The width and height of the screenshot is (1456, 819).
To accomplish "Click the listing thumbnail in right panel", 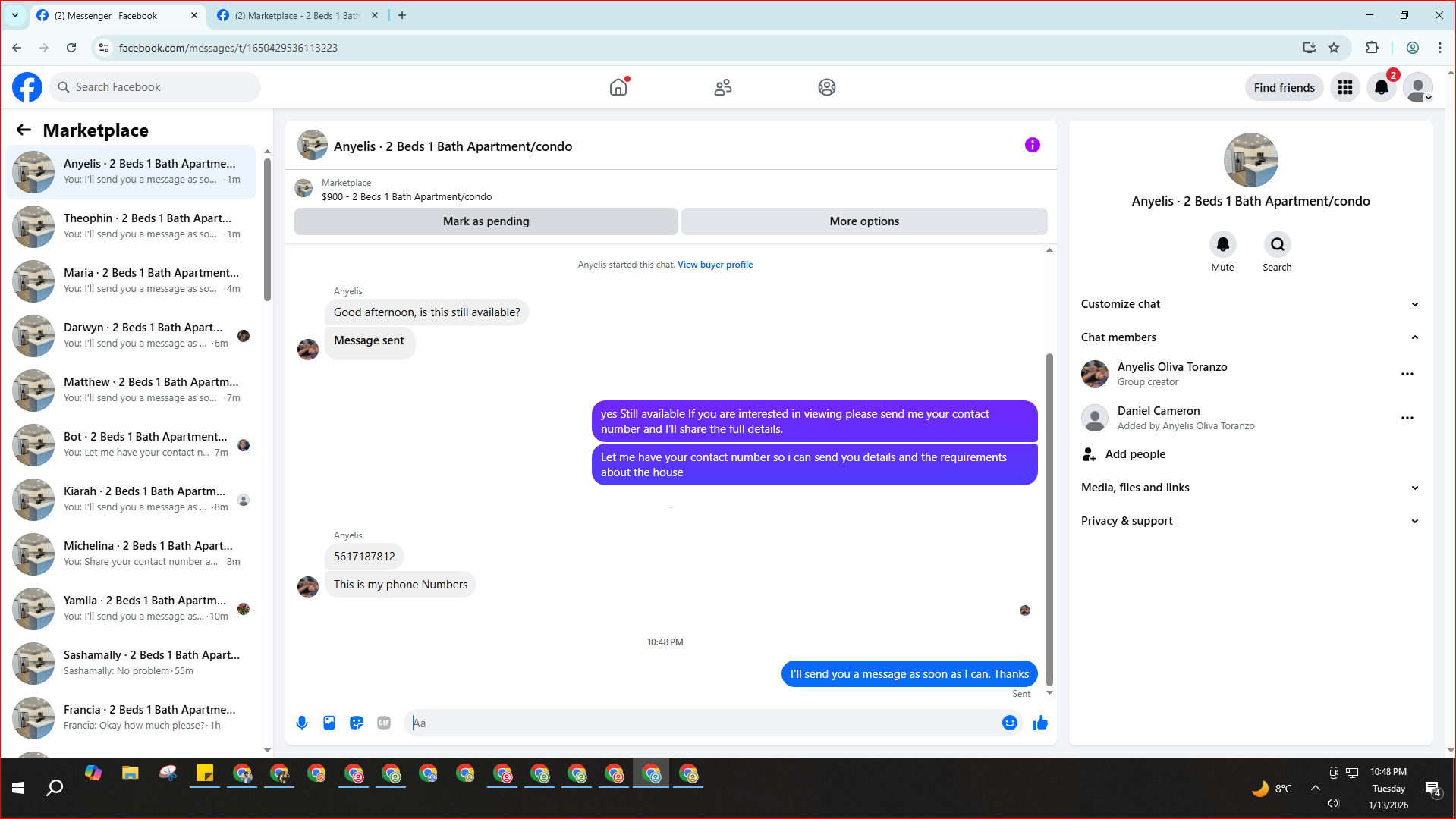I will pyautogui.click(x=1250, y=160).
